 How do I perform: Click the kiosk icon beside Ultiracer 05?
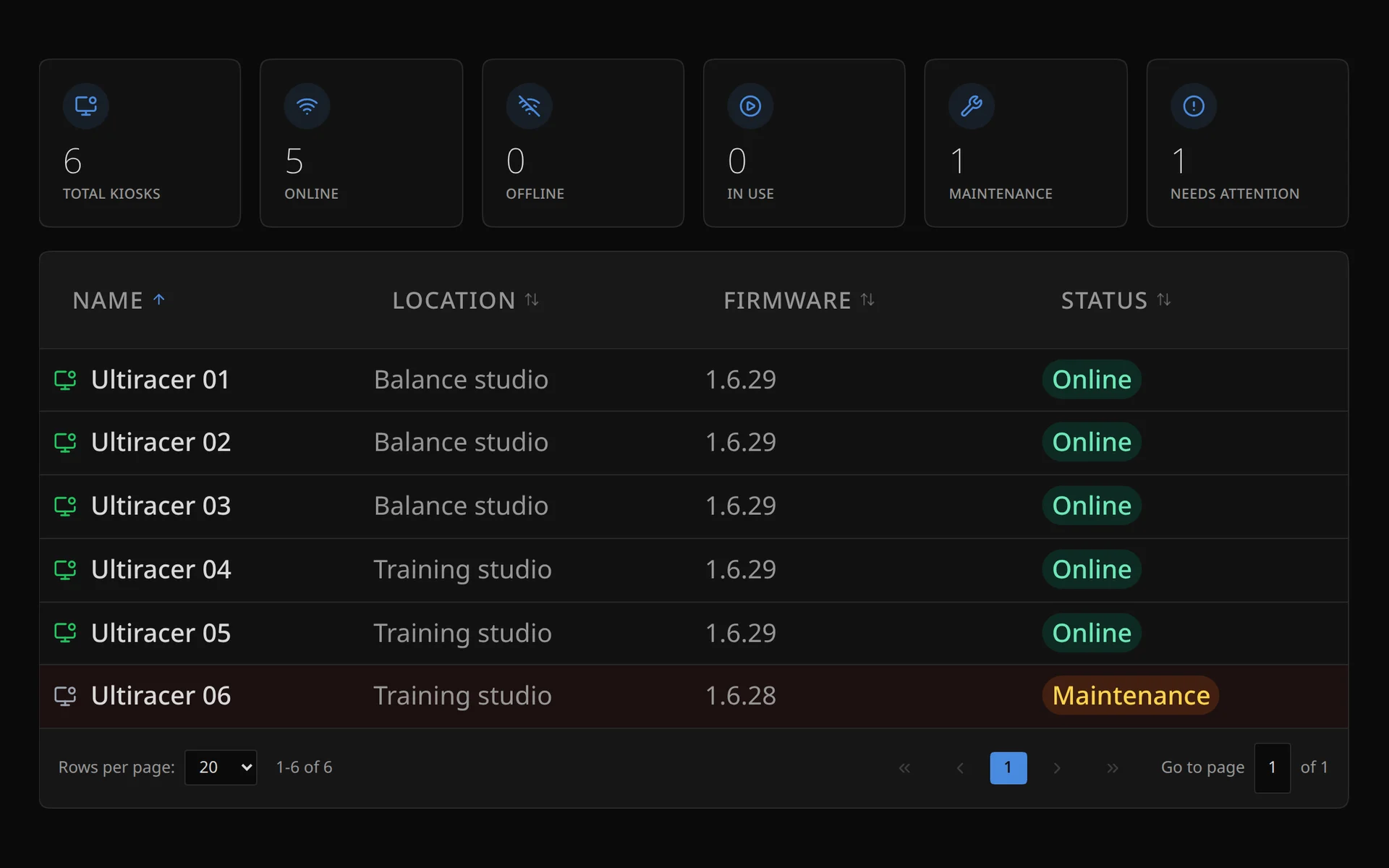pyautogui.click(x=65, y=633)
